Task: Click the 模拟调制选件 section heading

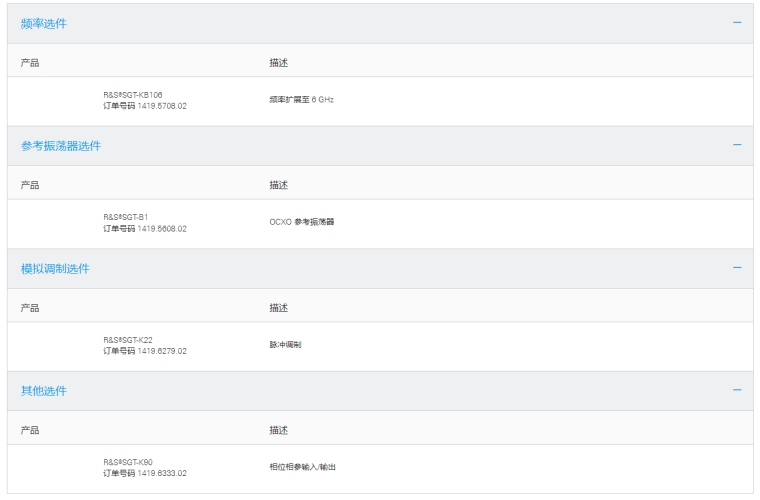Action: (x=55, y=269)
